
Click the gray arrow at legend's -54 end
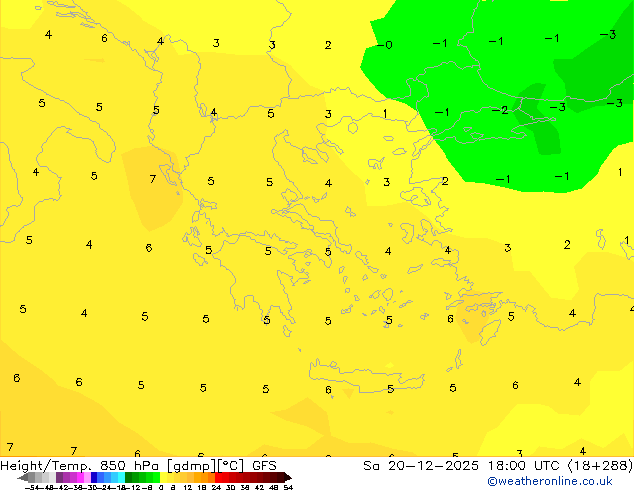[x=23, y=477]
